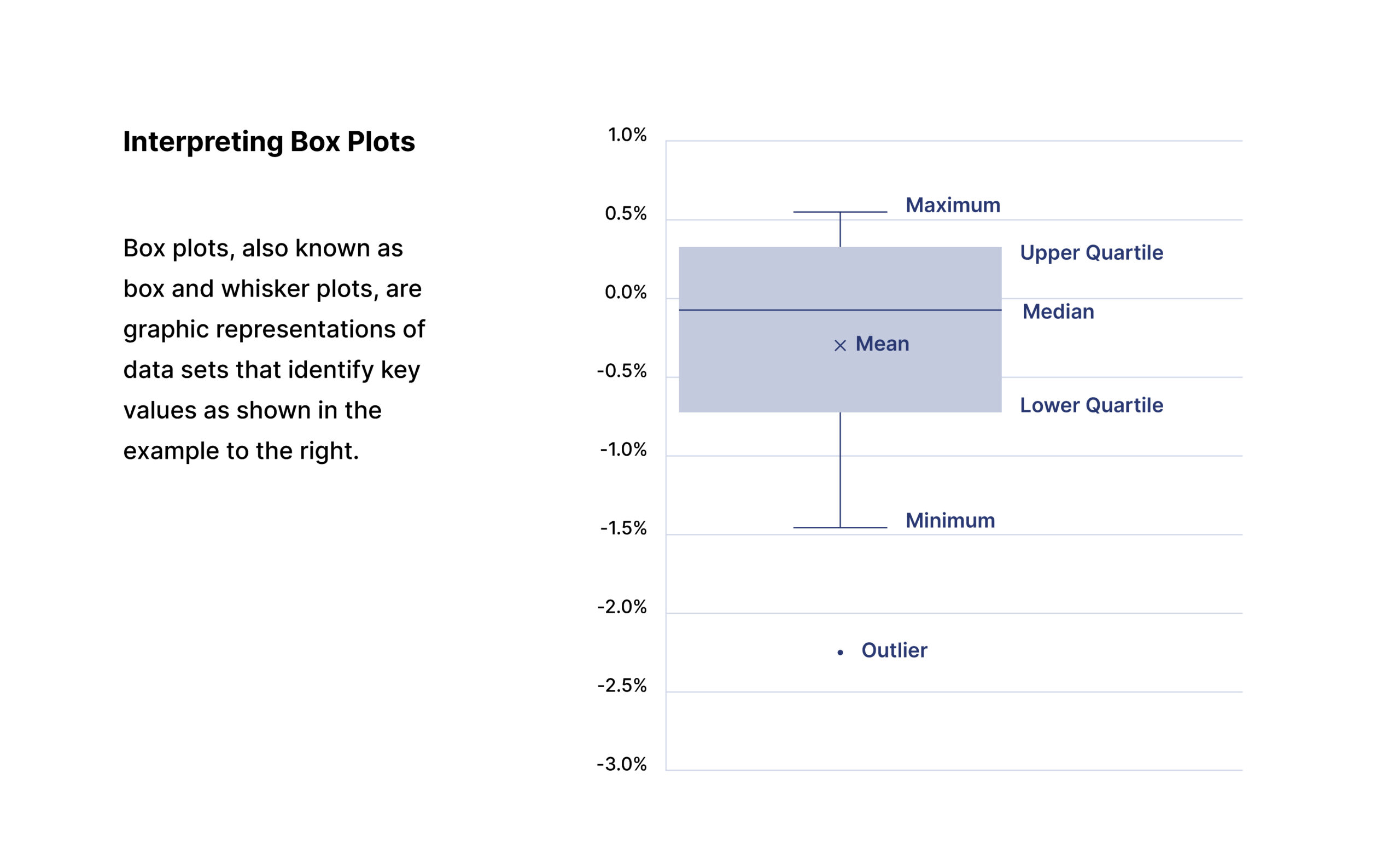
Task: Click the Interpreting Box Plots heading
Action: [269, 142]
